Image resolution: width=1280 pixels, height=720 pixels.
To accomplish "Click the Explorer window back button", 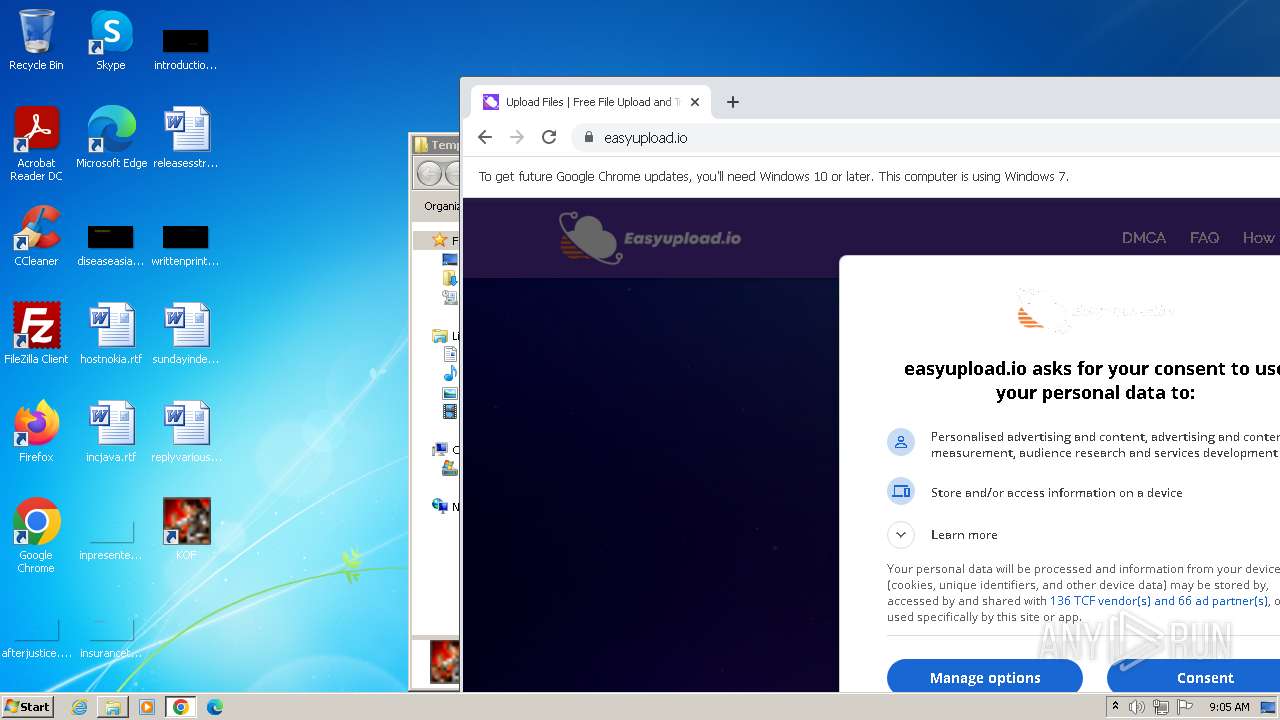I will click(x=430, y=174).
